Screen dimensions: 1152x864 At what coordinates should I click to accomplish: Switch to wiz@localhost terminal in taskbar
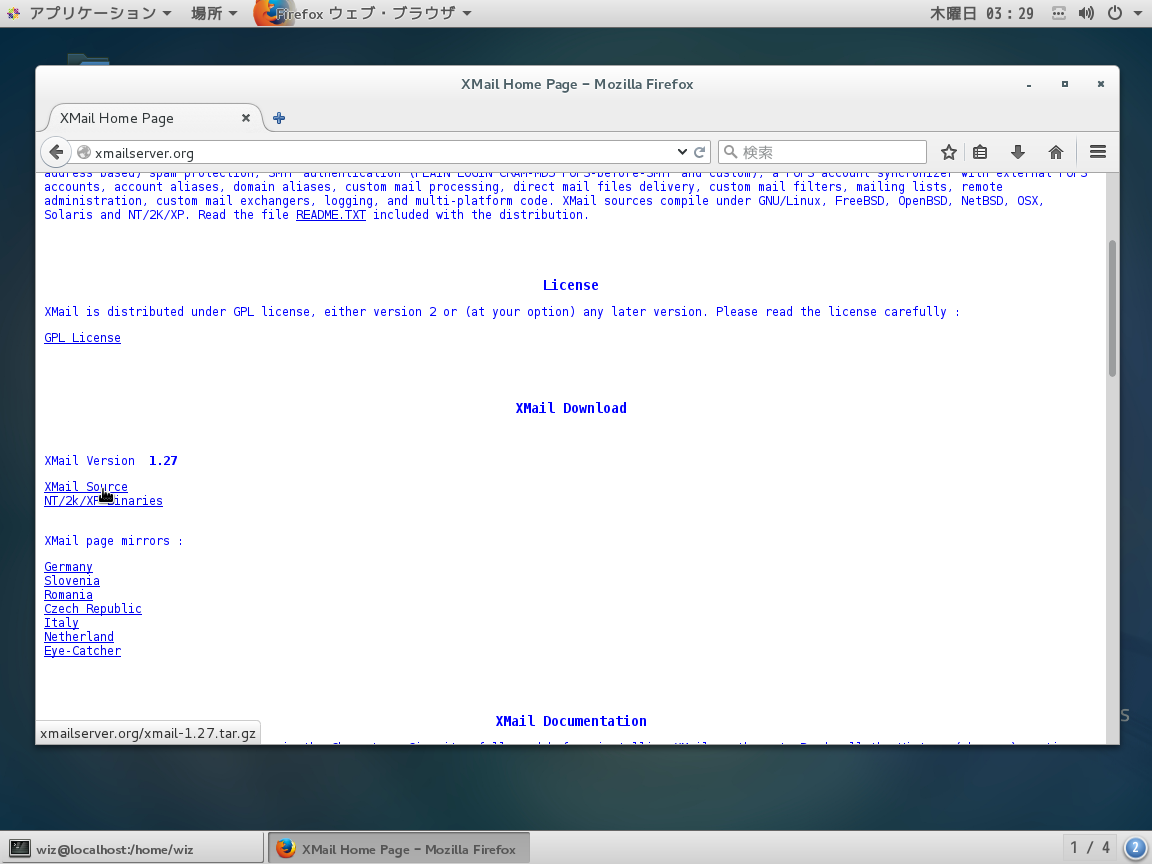click(132, 849)
